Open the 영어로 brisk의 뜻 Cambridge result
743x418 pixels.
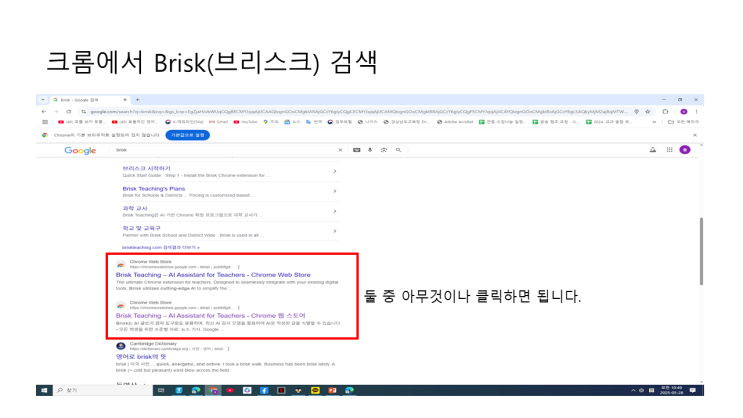(141, 356)
